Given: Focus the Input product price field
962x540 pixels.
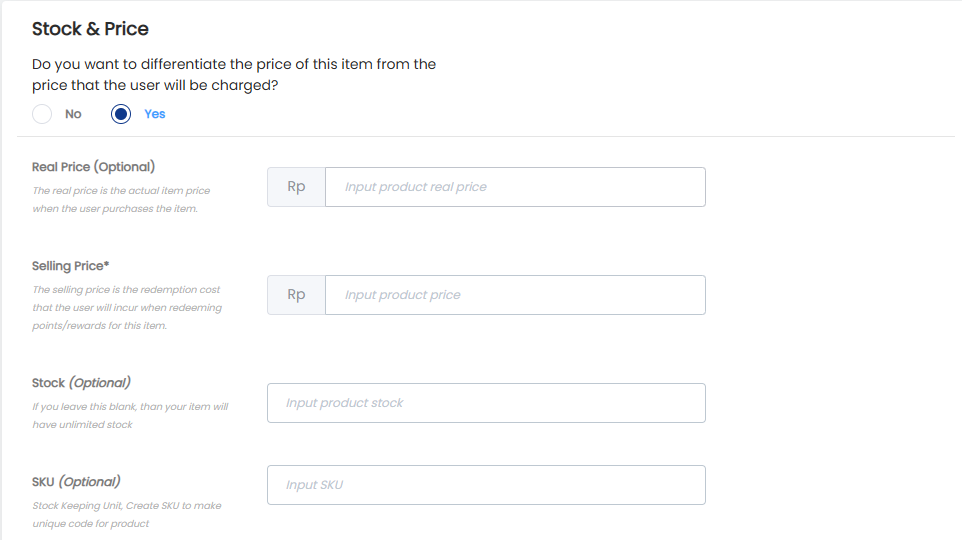Looking at the screenshot, I should click(515, 295).
